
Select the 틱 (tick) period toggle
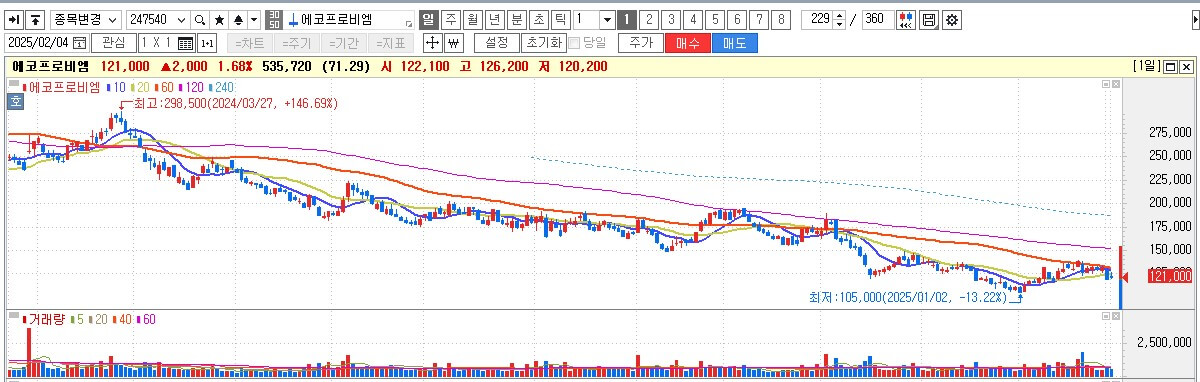(x=560, y=20)
